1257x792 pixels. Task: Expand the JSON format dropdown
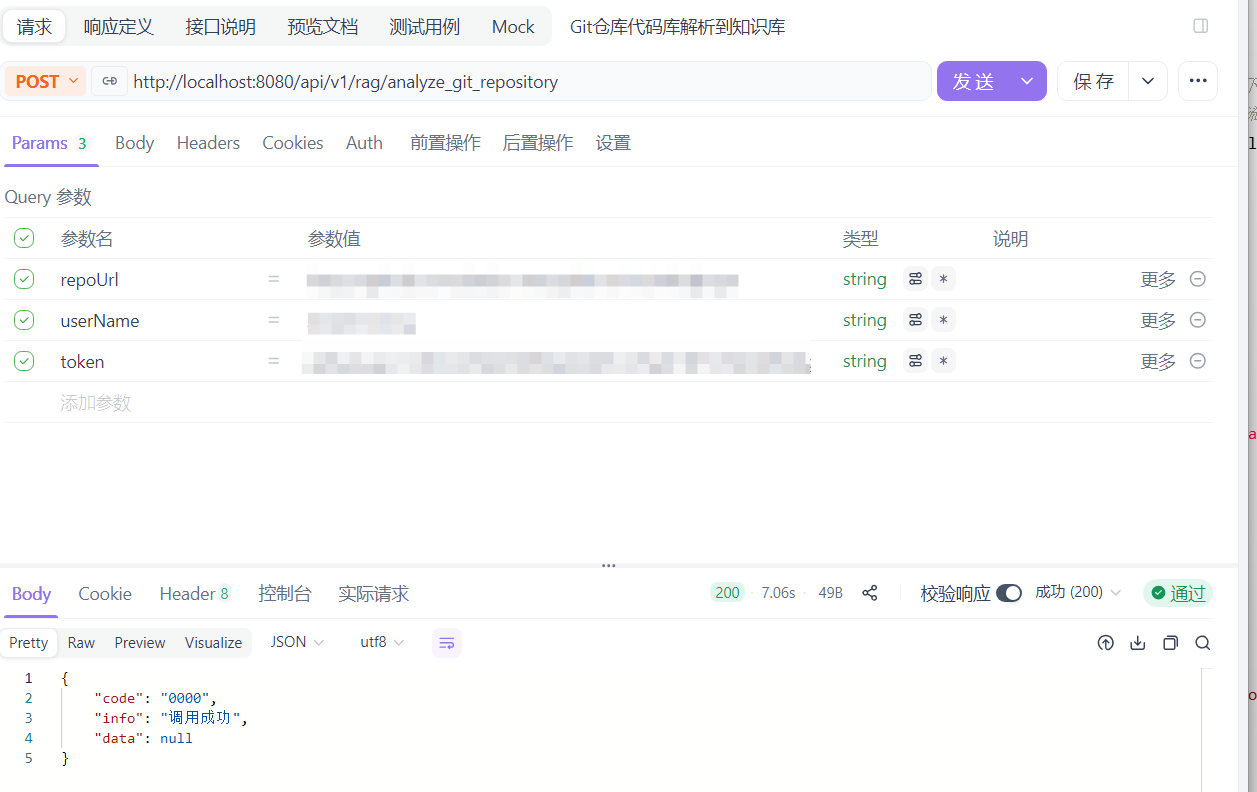click(297, 642)
